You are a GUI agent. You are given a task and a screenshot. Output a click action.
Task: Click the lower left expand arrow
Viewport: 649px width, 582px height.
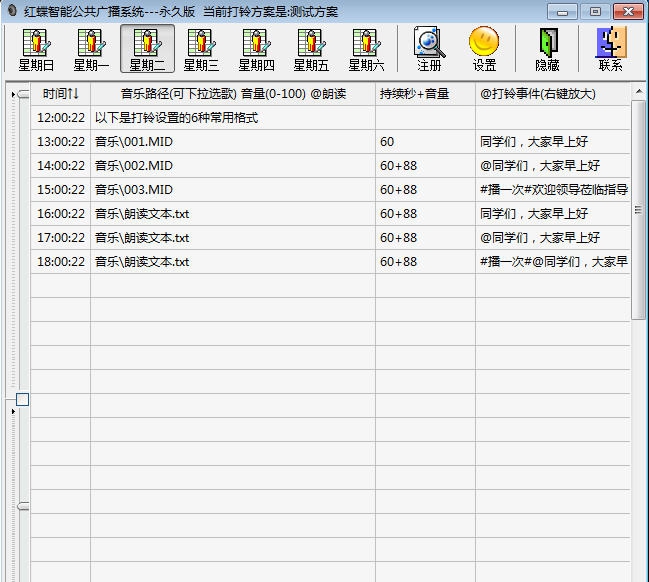[x=13, y=411]
